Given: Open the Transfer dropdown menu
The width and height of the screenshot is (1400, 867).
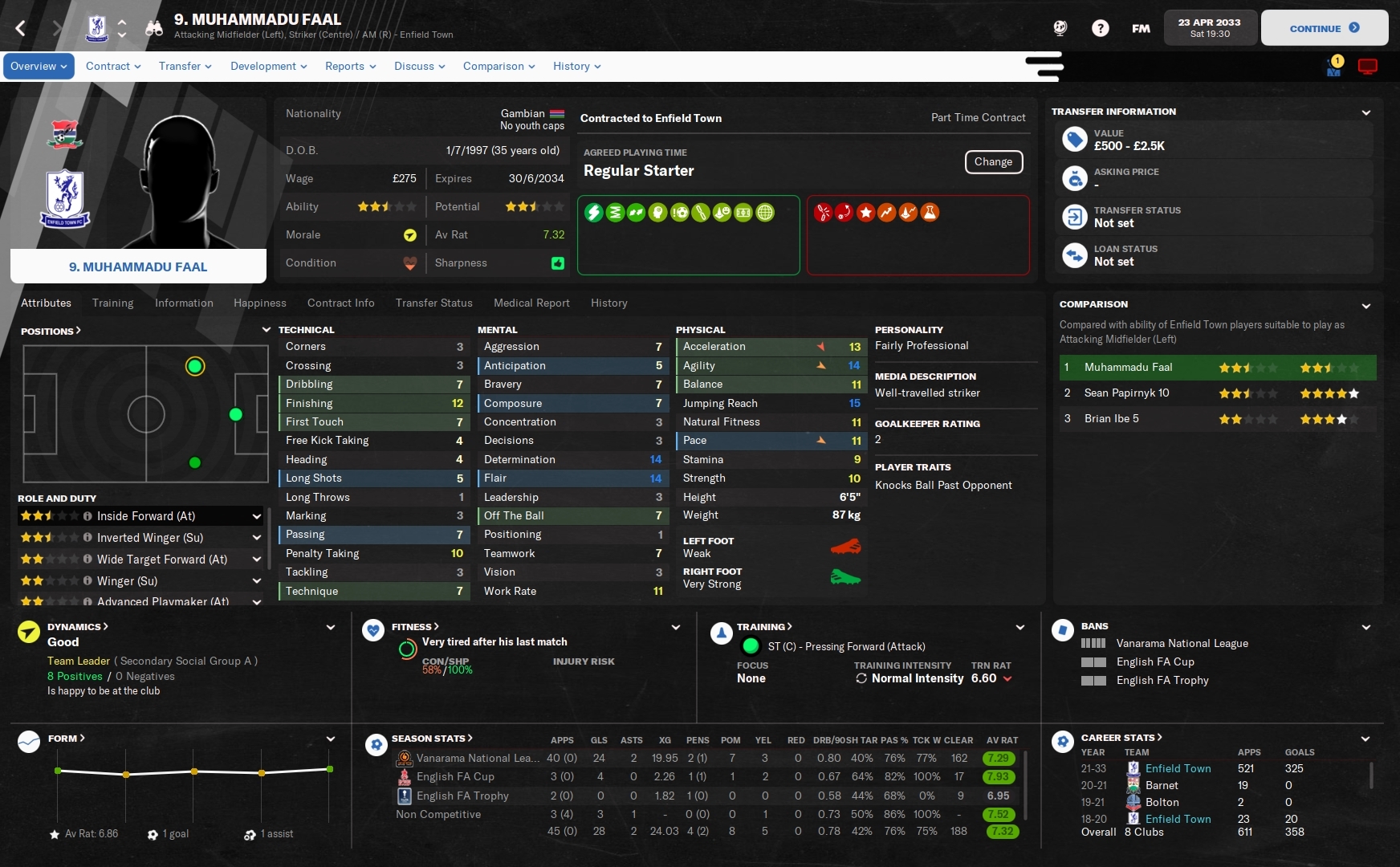Looking at the screenshot, I should tap(185, 67).
